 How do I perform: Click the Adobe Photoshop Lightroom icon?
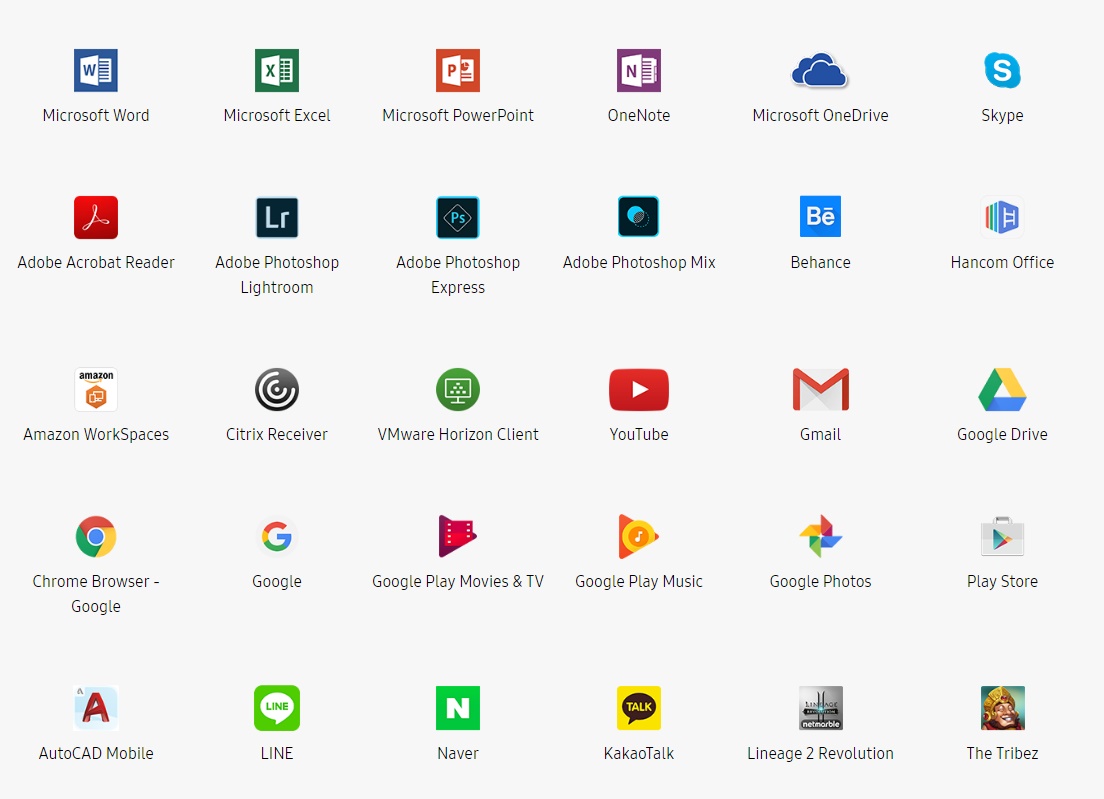tap(277, 218)
